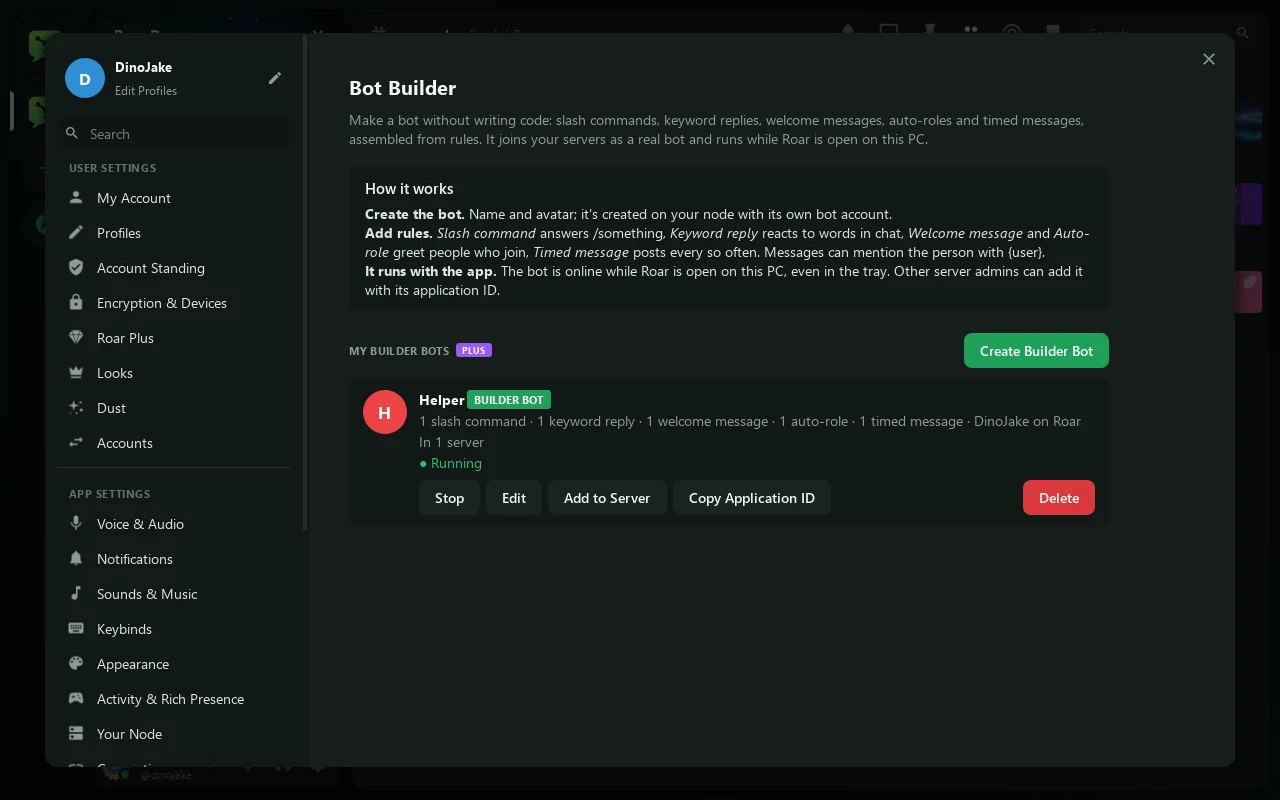Viewport: 1280px width, 800px height.
Task: Click the Helper bot avatar
Action: point(384,412)
